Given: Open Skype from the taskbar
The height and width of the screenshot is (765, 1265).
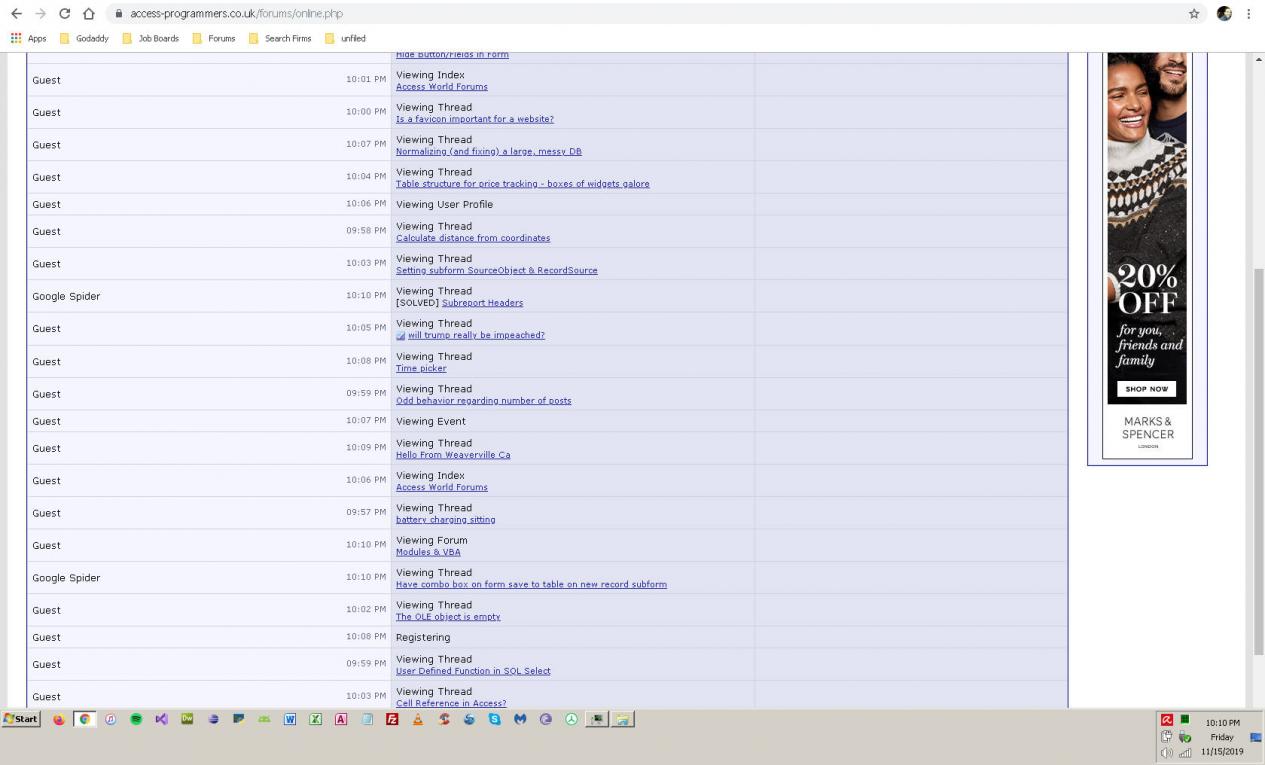Looking at the screenshot, I should (495, 719).
